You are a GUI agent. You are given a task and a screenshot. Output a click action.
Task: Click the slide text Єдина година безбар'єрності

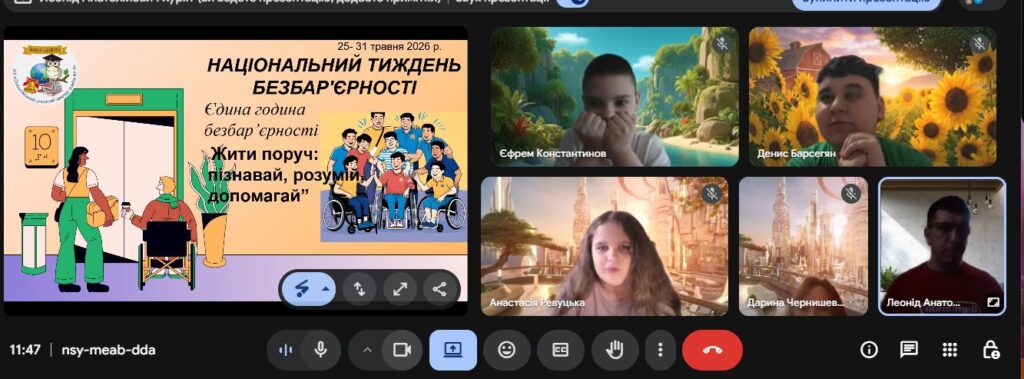tap(261, 120)
